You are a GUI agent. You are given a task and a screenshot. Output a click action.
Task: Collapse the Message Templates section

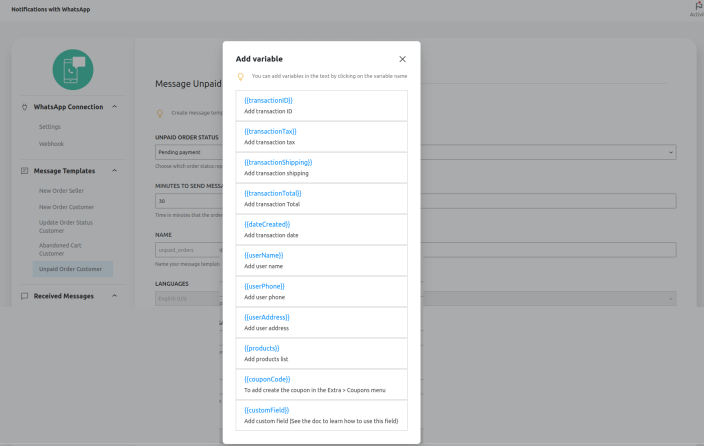point(114,171)
